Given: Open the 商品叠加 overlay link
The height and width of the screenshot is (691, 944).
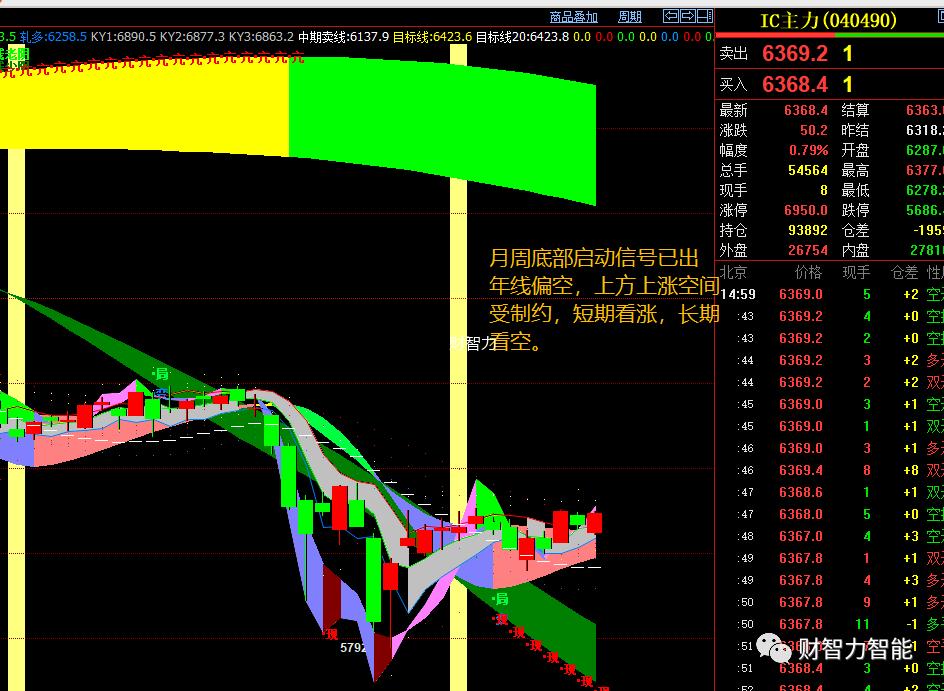Looking at the screenshot, I should (x=574, y=17).
